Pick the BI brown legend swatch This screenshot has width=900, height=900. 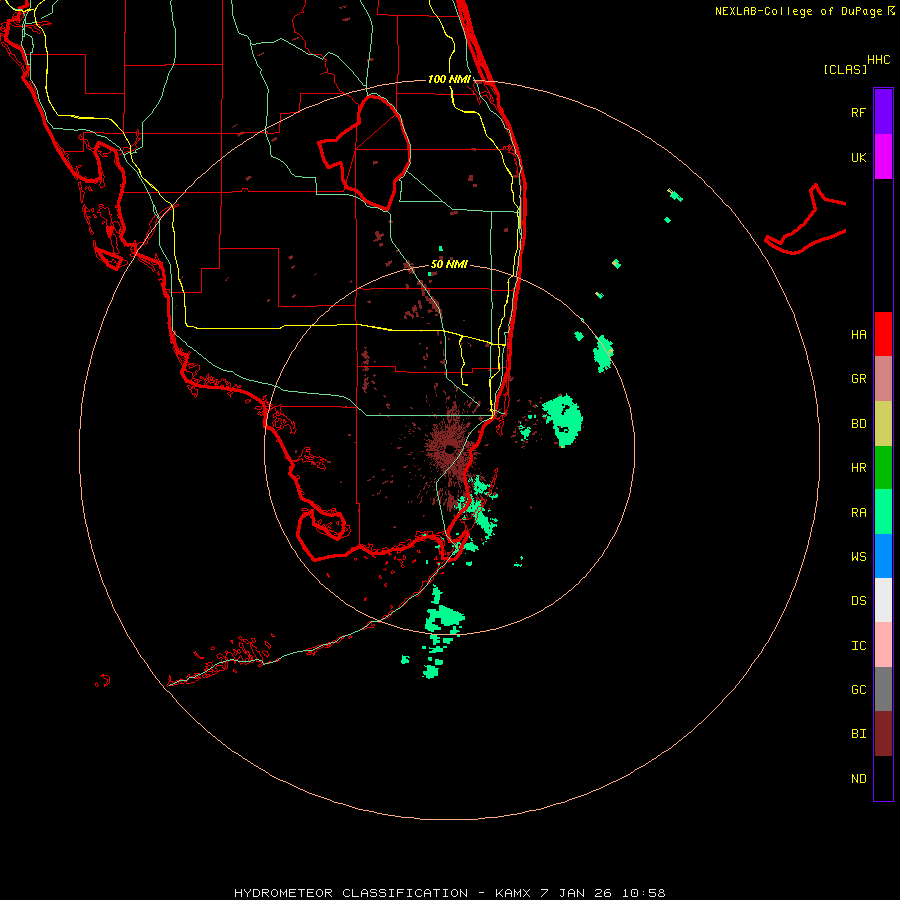(x=883, y=734)
